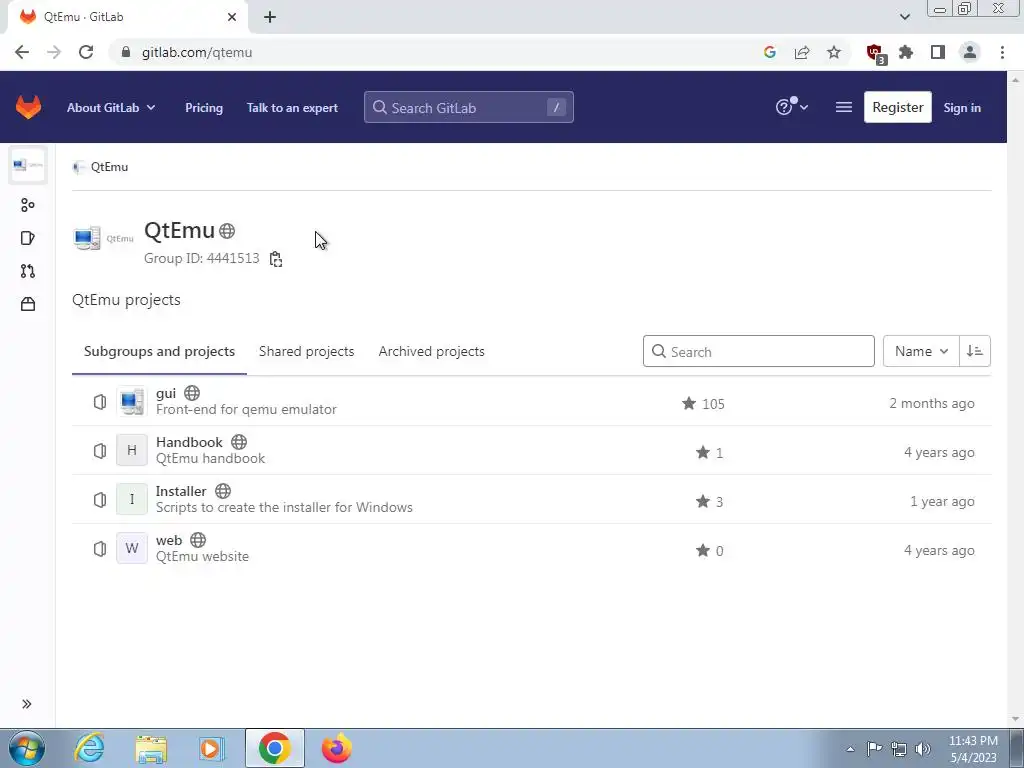The width and height of the screenshot is (1024, 768).
Task: Focus the Search GitLab field
Action: (x=468, y=107)
